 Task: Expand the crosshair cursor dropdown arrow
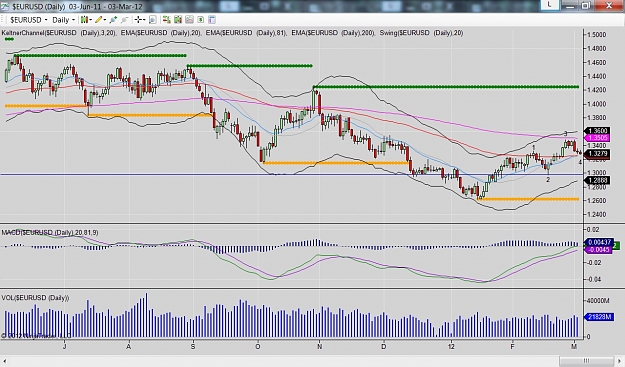(x=144, y=20)
